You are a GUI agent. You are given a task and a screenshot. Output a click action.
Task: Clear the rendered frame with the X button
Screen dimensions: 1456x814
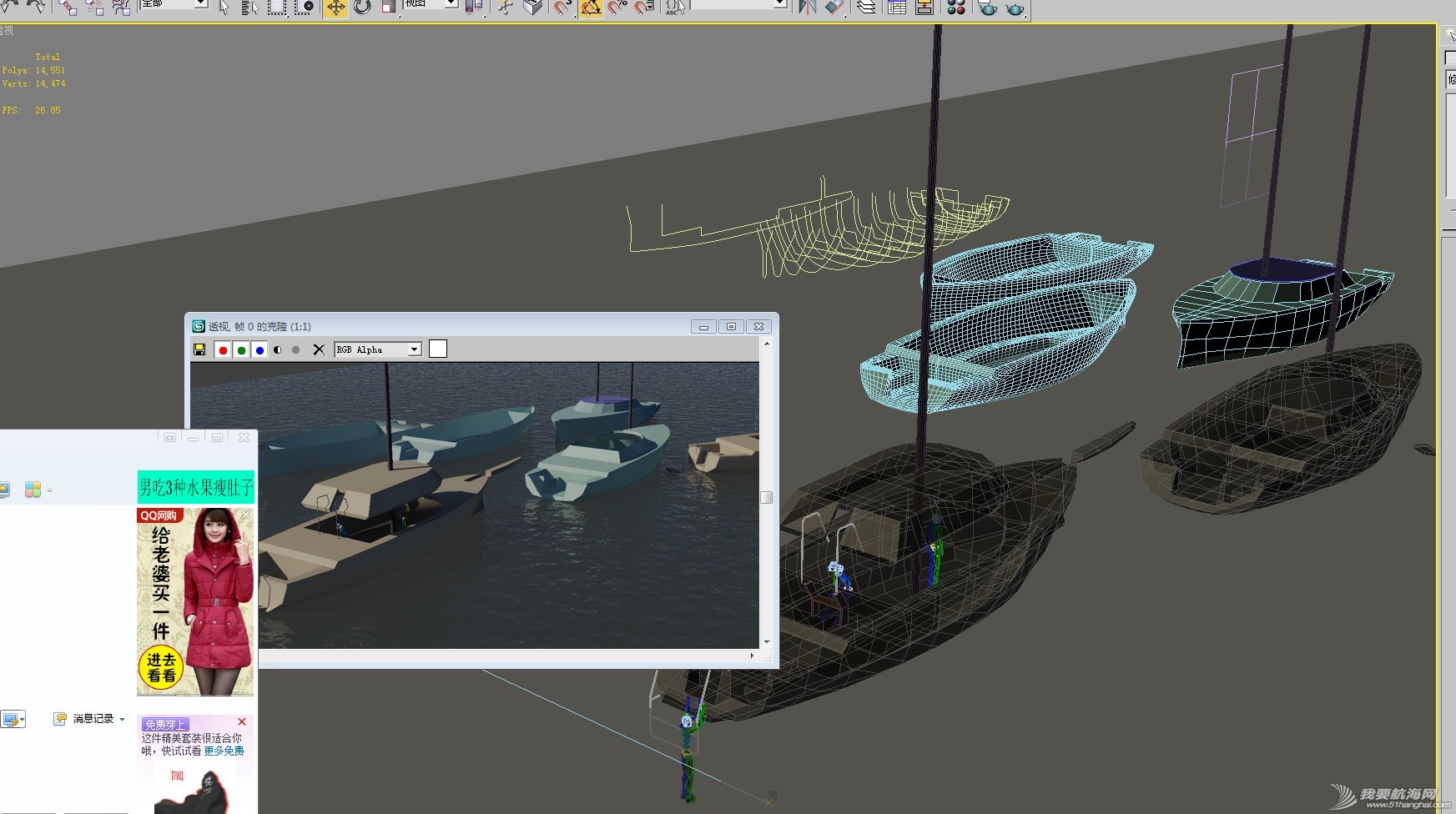pyautogui.click(x=319, y=349)
